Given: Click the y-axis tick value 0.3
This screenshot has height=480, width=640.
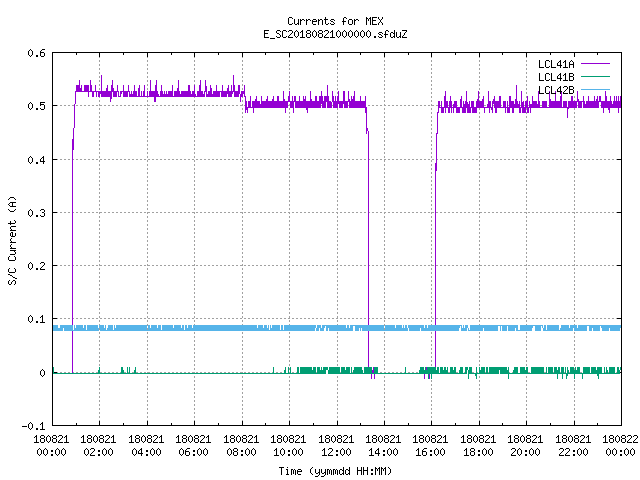Looking at the screenshot, I should point(36,213).
